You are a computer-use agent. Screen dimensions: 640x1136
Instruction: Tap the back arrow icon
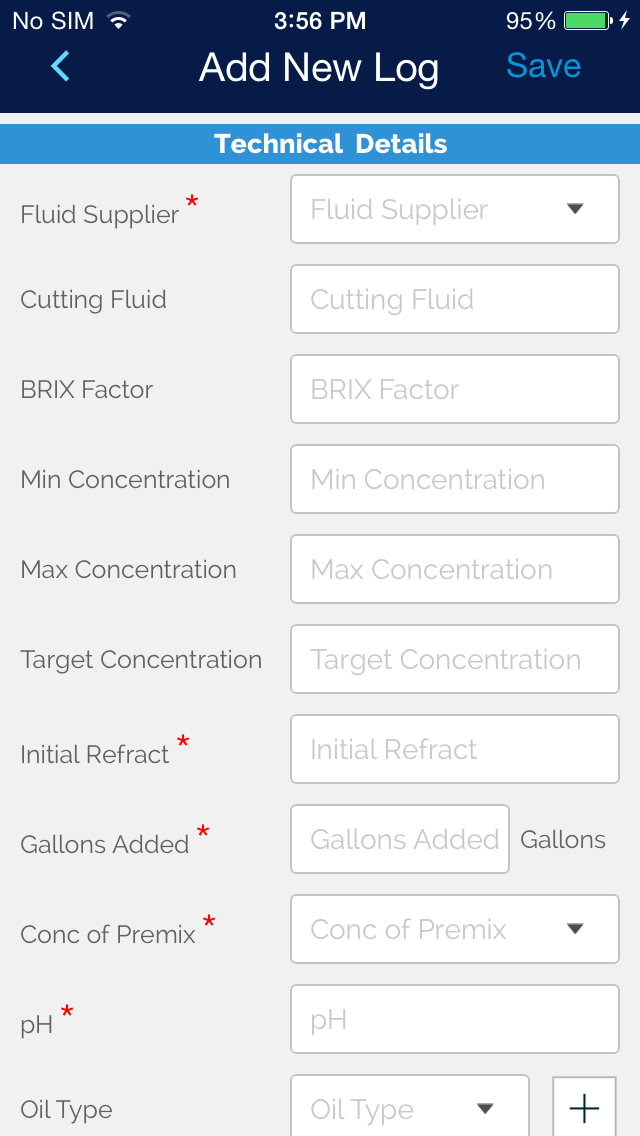point(60,67)
